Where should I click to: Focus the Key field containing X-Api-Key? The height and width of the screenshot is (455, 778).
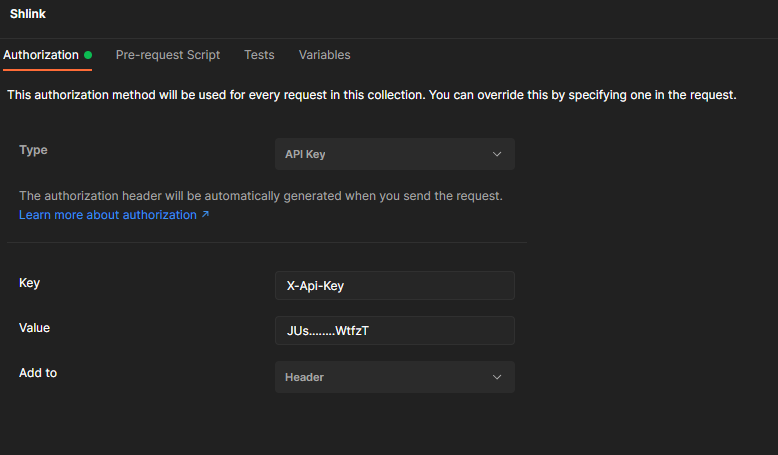pyautogui.click(x=394, y=285)
